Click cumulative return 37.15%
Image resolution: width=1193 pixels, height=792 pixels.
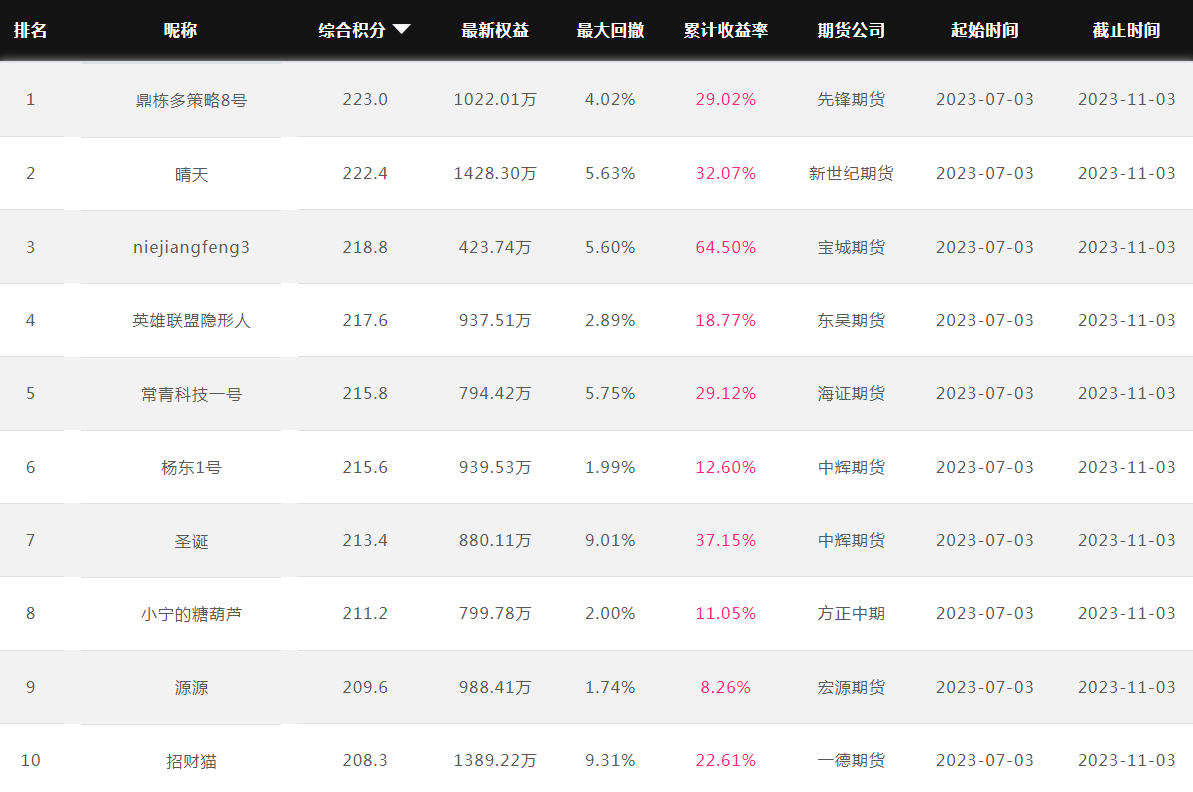point(726,540)
